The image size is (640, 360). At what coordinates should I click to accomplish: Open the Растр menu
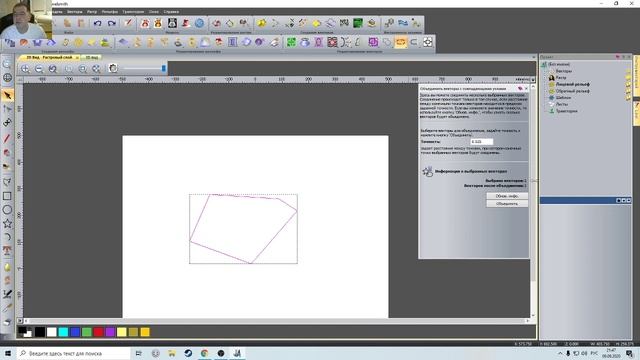tap(92, 12)
